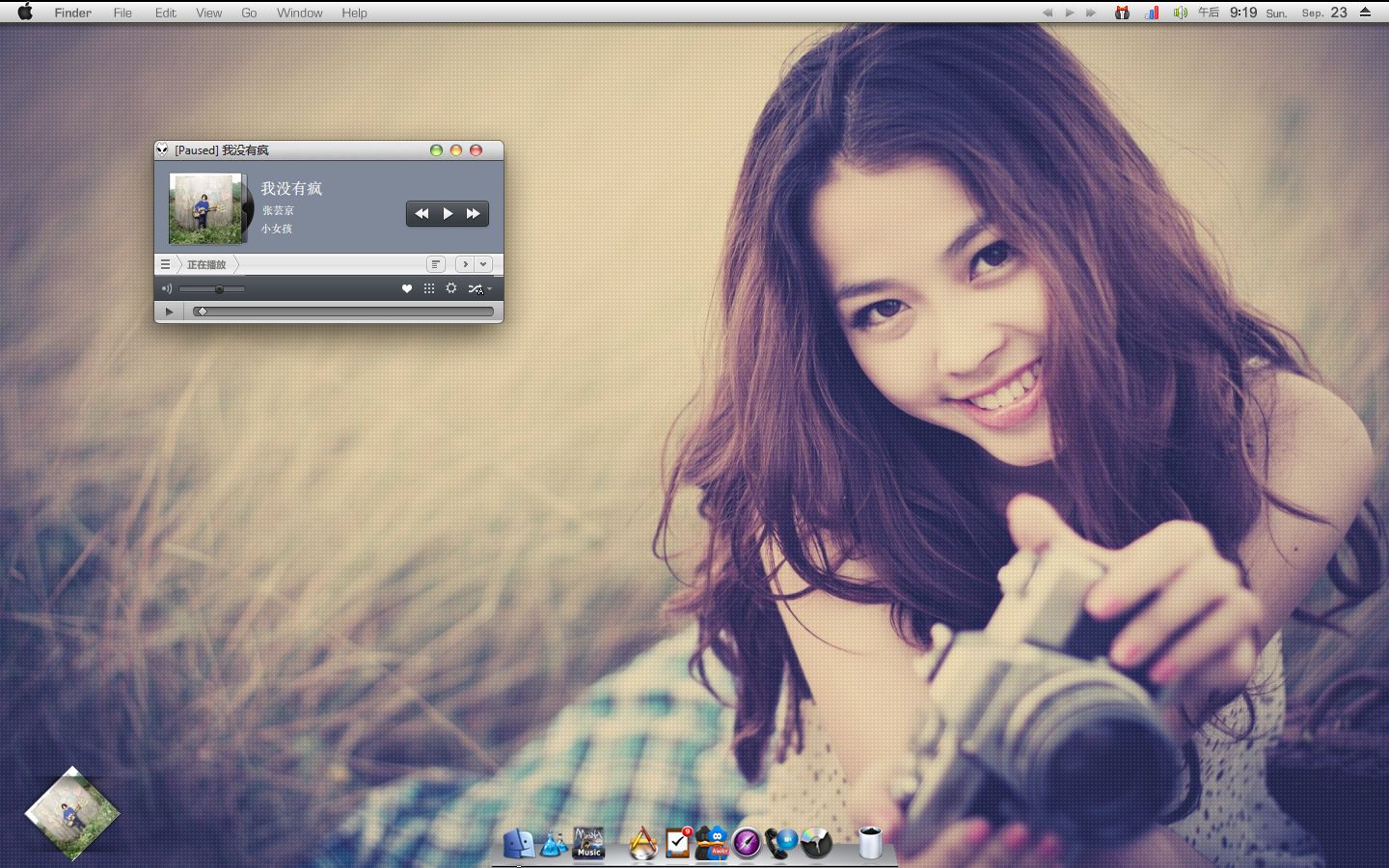Click the menu bar clock 9:19

click(1243, 13)
